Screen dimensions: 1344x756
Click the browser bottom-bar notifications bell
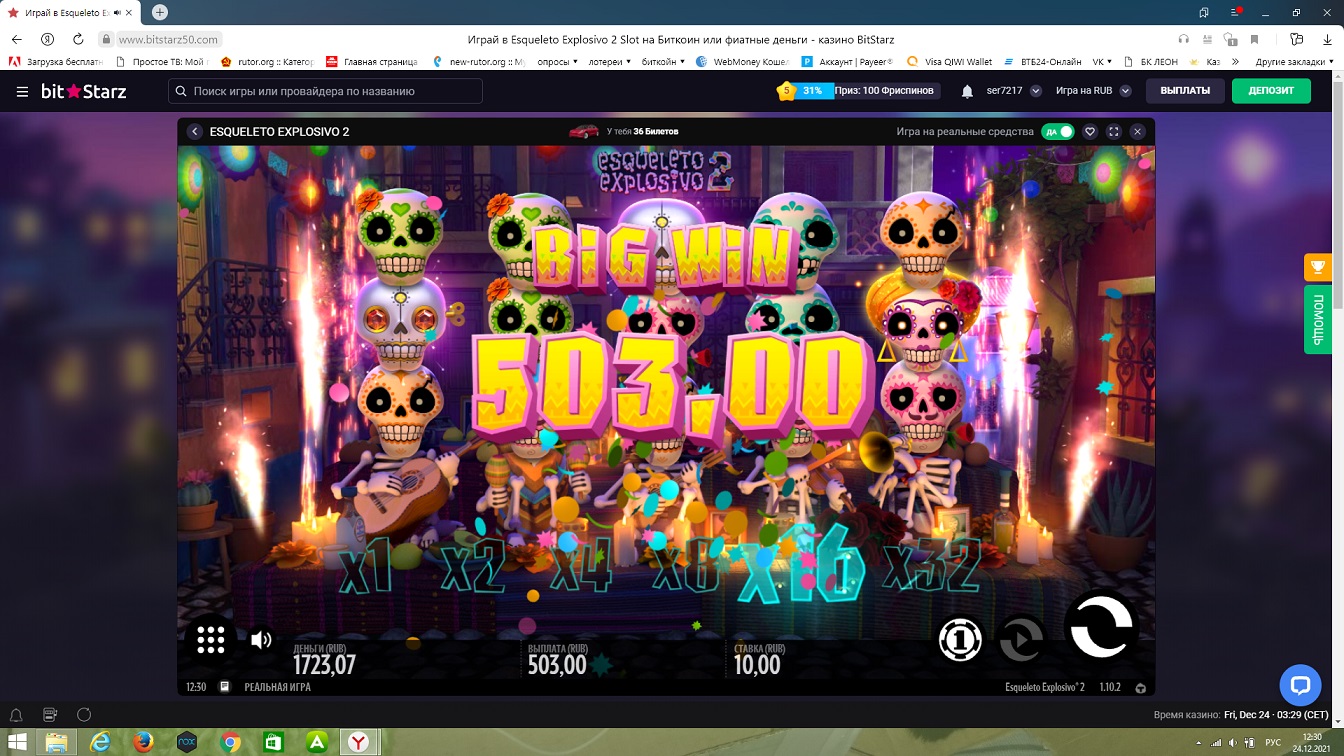[x=16, y=715]
